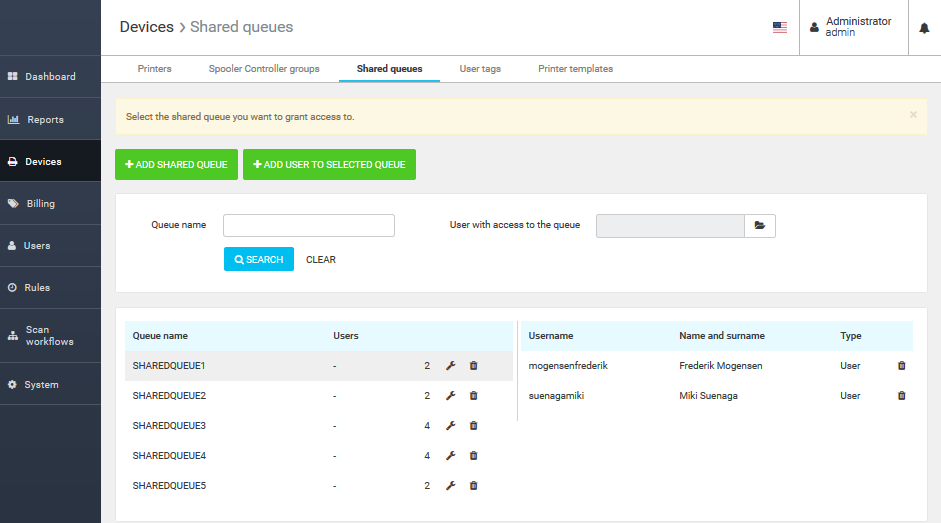941x523 pixels.
Task: Focus the Queue name input field
Action: pos(309,225)
